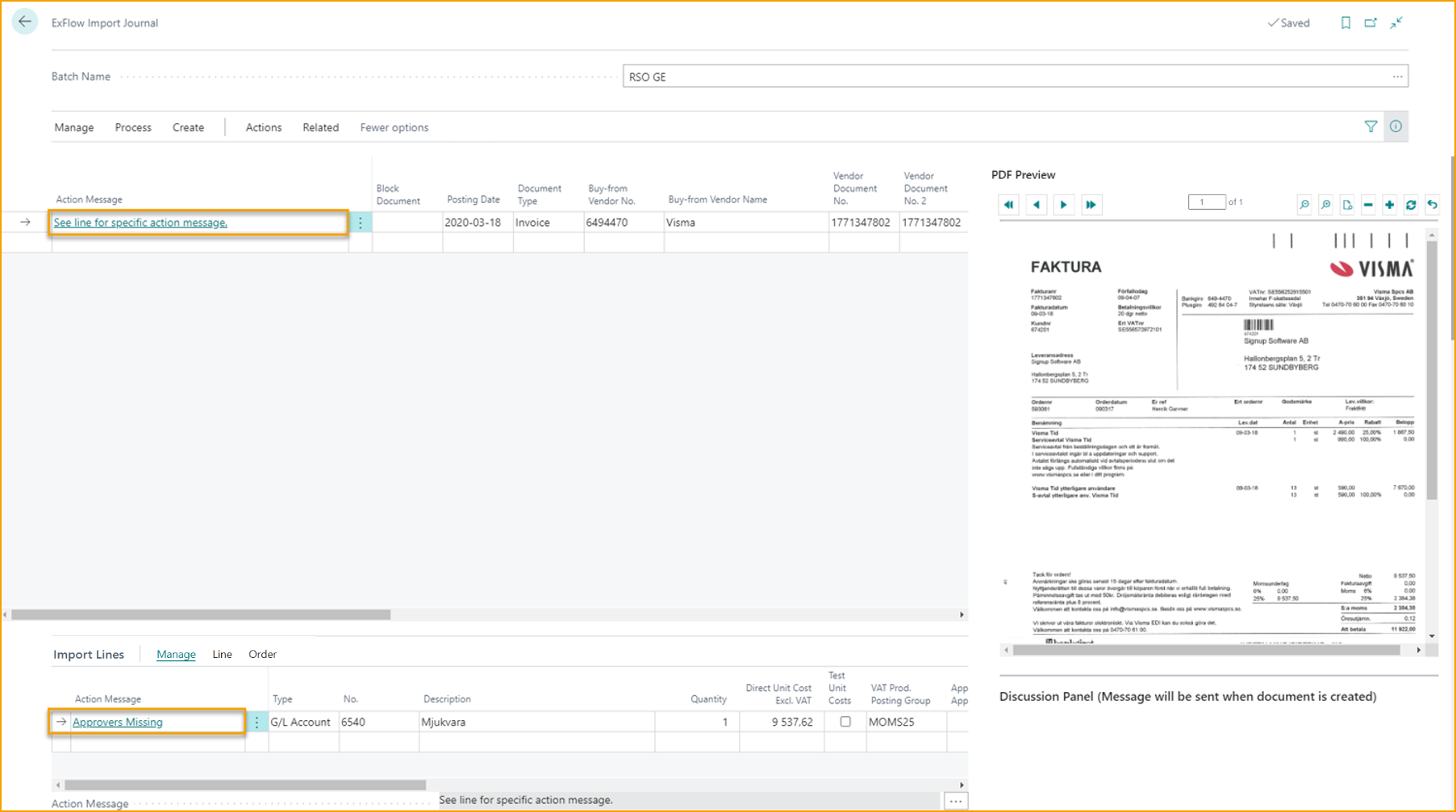Open Batch Name lookup ellipsis
The height and width of the screenshot is (812, 1456).
(1397, 77)
